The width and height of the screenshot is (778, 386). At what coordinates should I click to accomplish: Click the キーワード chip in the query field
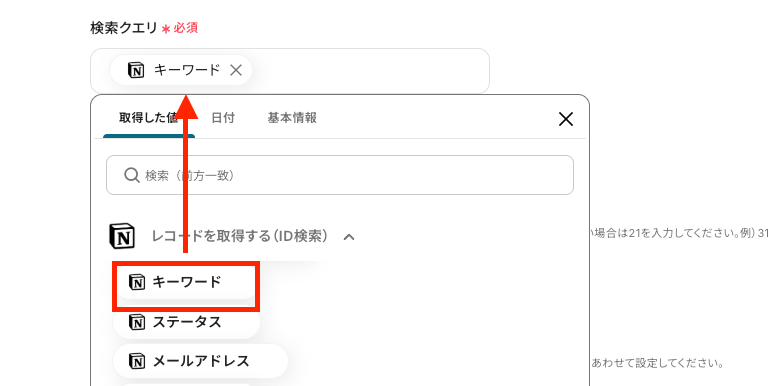tap(181, 70)
